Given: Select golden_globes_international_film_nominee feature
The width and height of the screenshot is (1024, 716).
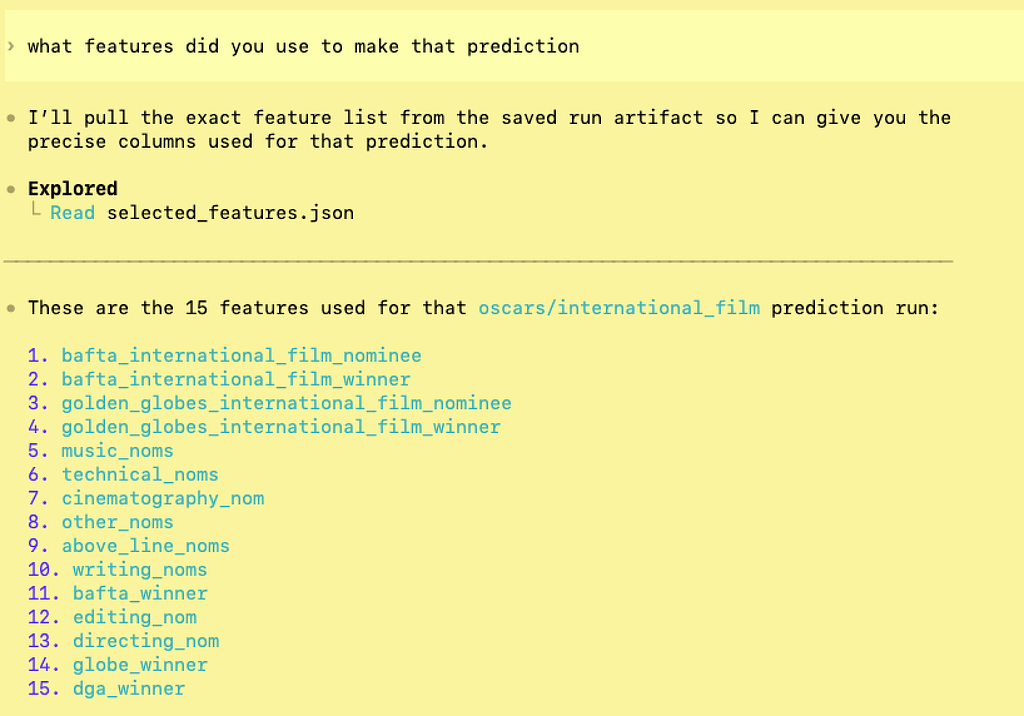Looking at the screenshot, I should pyautogui.click(x=287, y=403).
